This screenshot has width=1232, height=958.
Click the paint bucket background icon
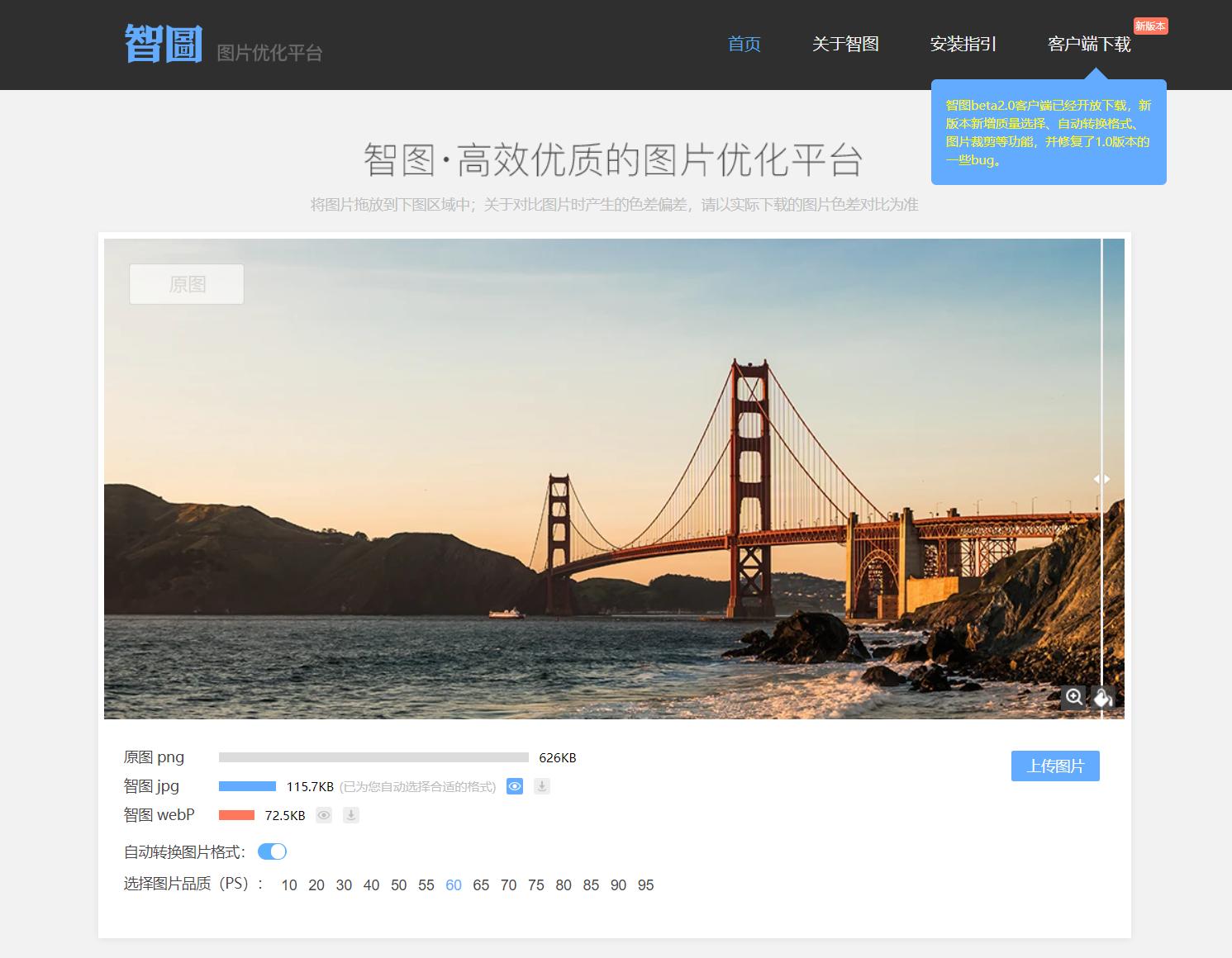[1103, 697]
